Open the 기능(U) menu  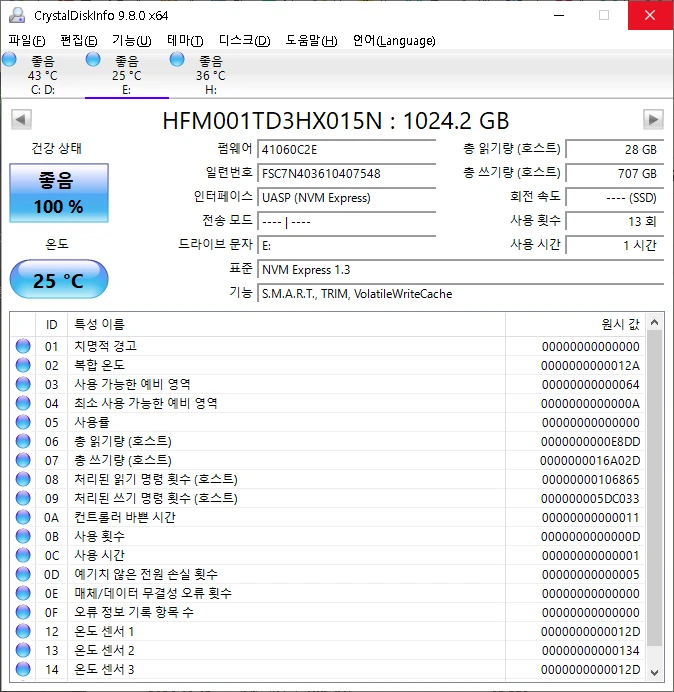click(x=132, y=41)
